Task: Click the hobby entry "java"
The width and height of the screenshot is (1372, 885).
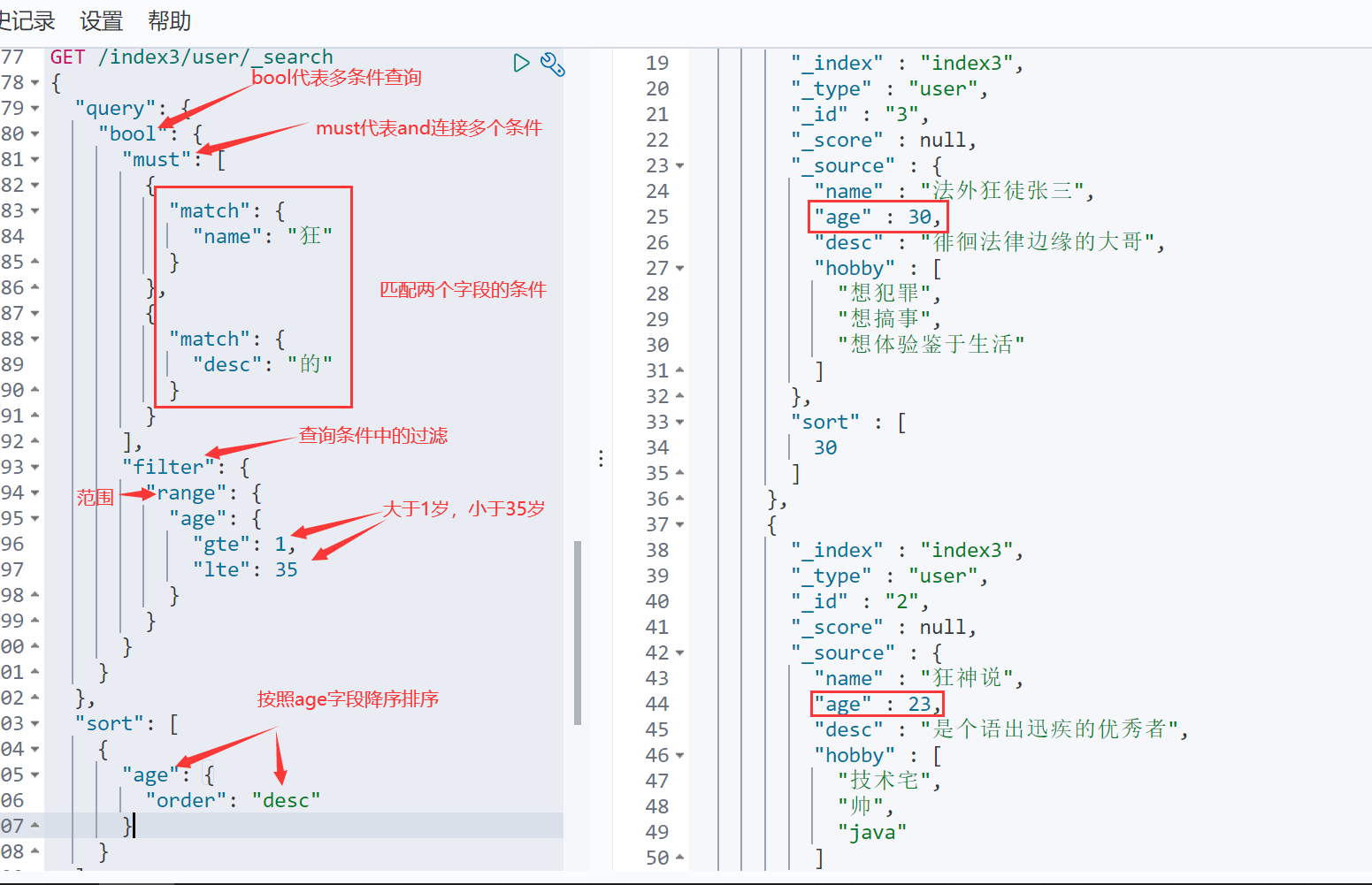Action: point(872,832)
